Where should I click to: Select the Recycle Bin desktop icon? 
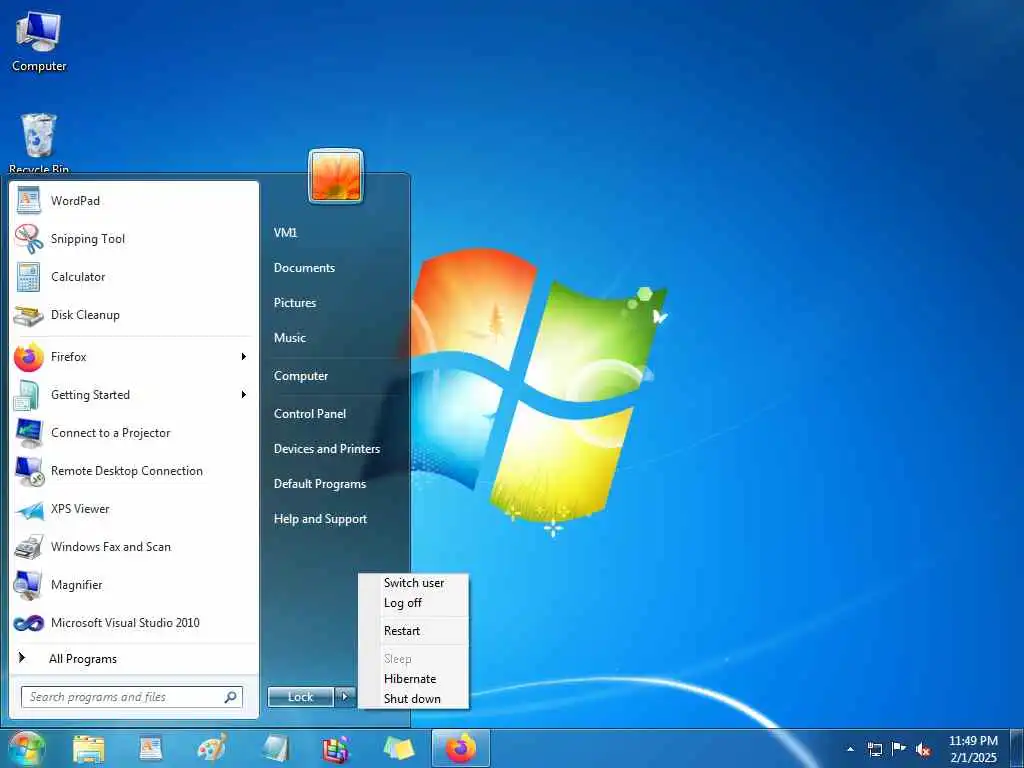click(x=39, y=144)
